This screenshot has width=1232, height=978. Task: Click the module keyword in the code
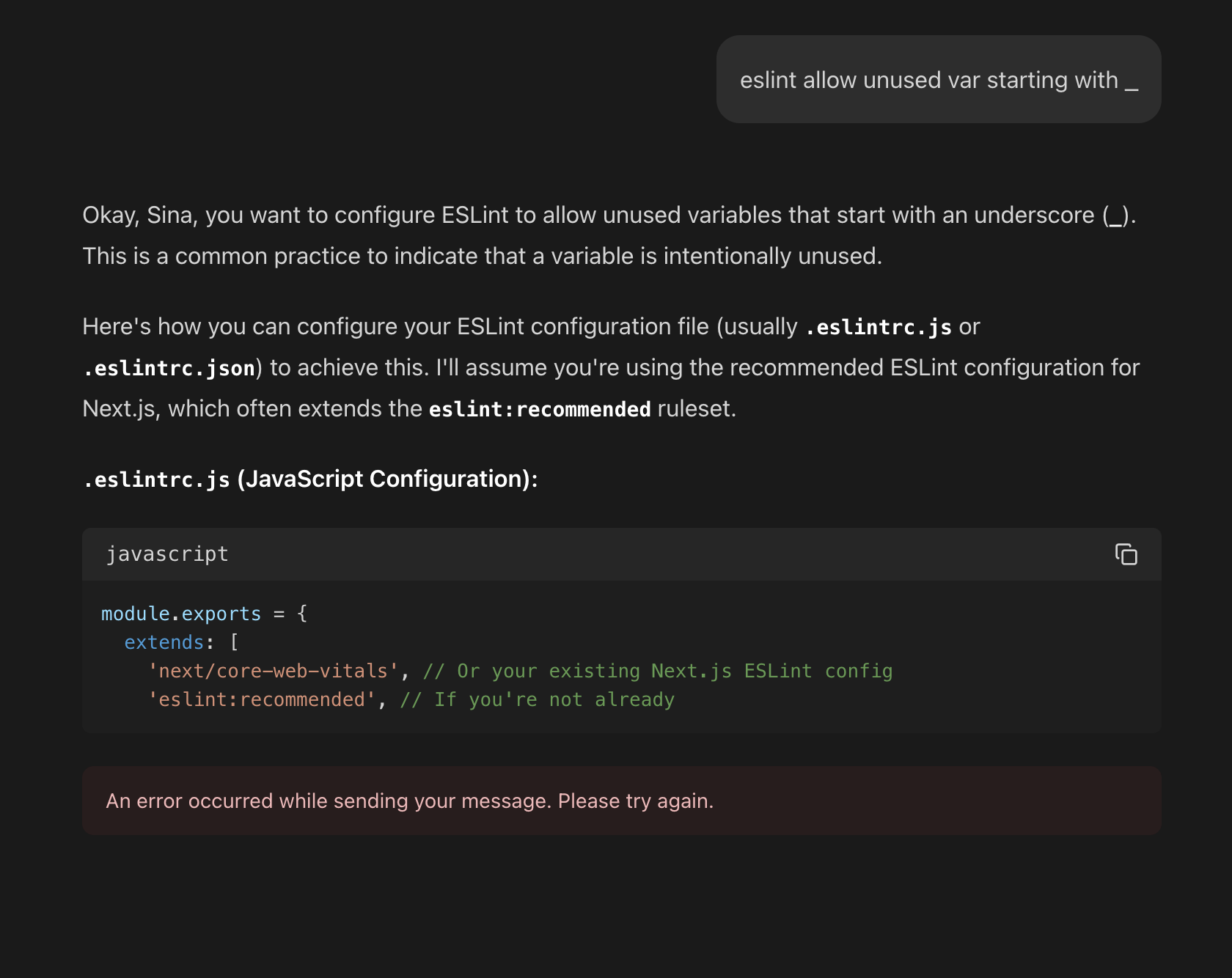(135, 614)
